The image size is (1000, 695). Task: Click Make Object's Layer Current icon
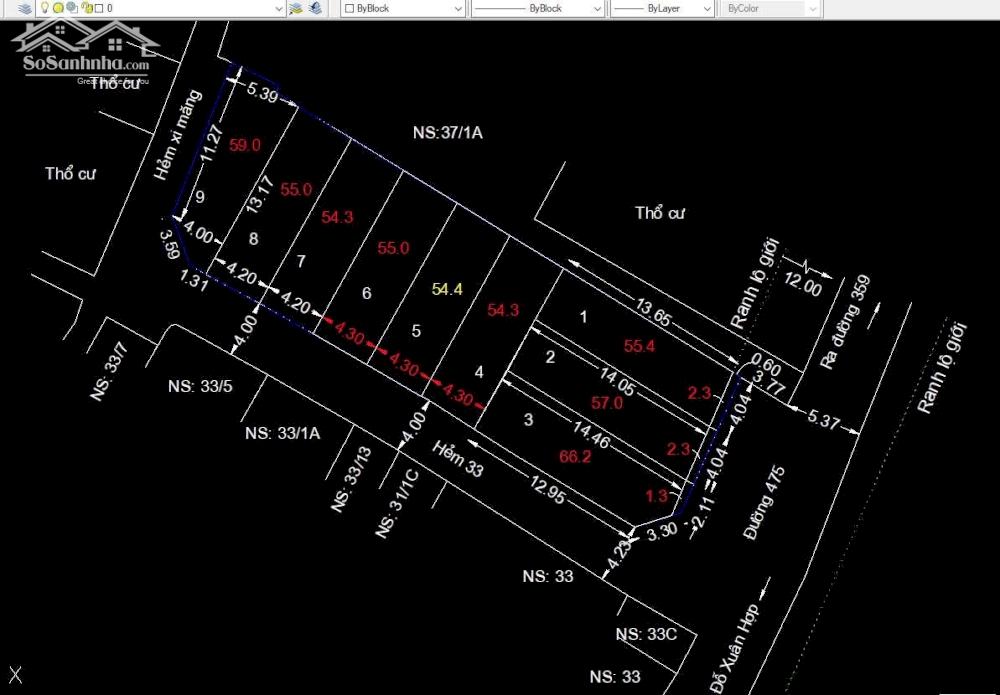[296, 8]
